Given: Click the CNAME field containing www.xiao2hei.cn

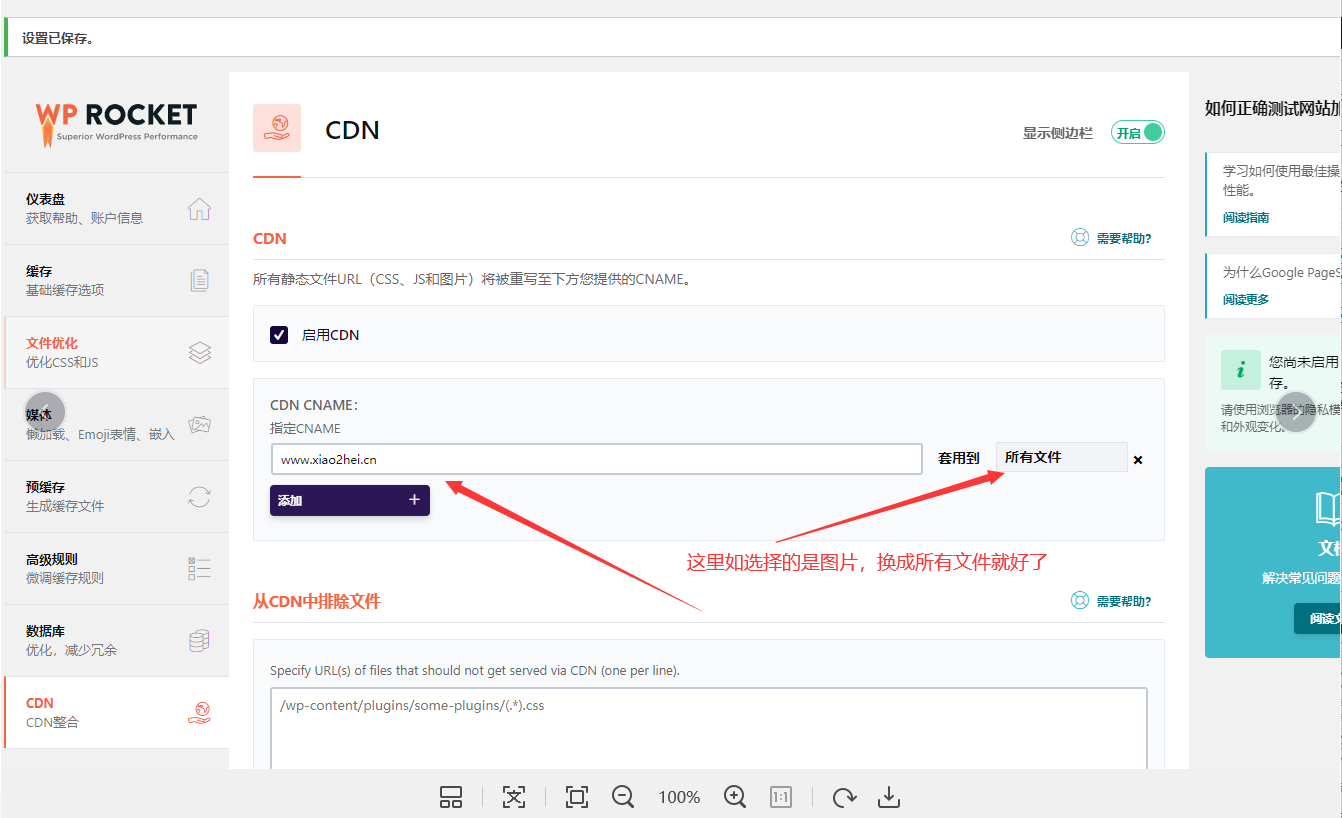Looking at the screenshot, I should point(596,459).
